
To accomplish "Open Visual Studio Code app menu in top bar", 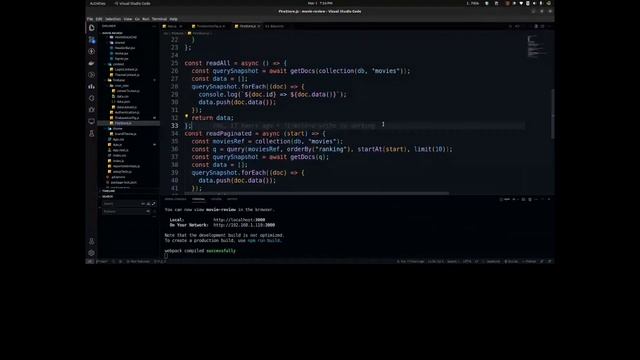I will pos(132,3).
